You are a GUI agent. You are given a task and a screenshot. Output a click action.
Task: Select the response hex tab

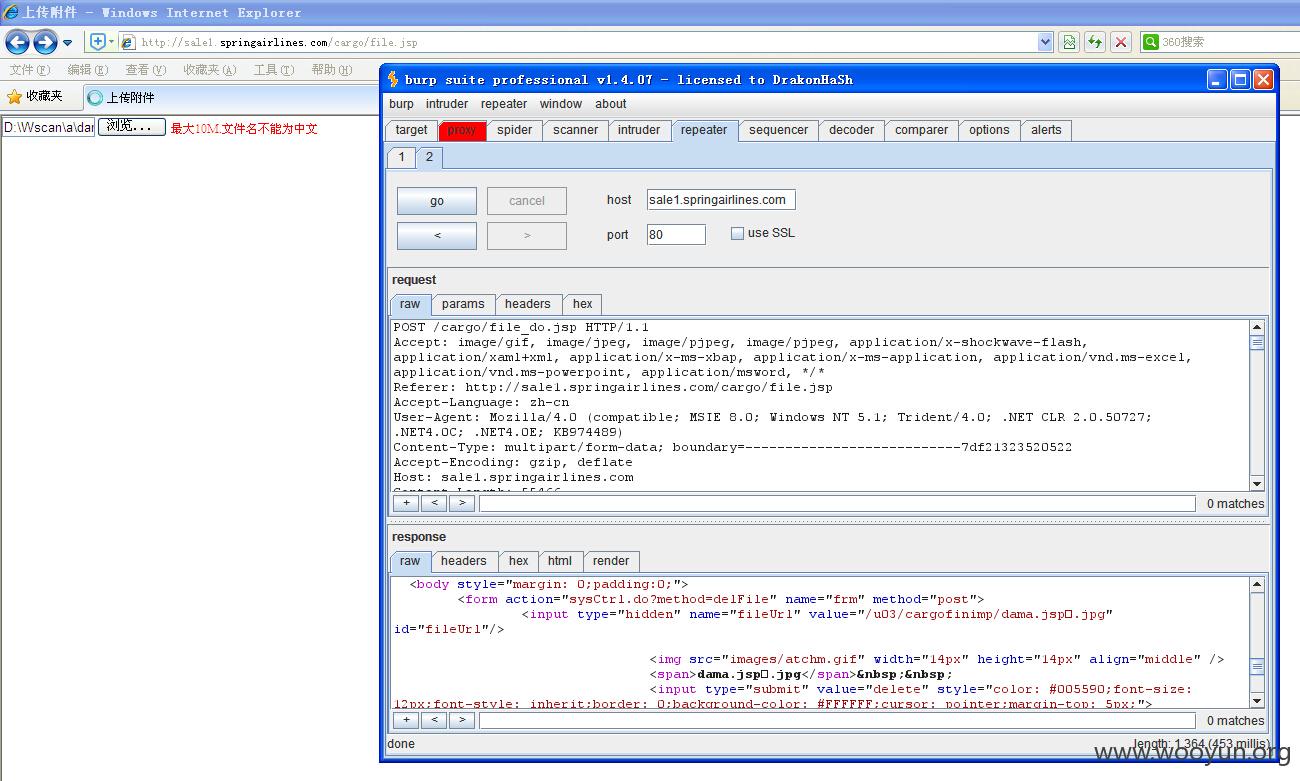click(518, 561)
